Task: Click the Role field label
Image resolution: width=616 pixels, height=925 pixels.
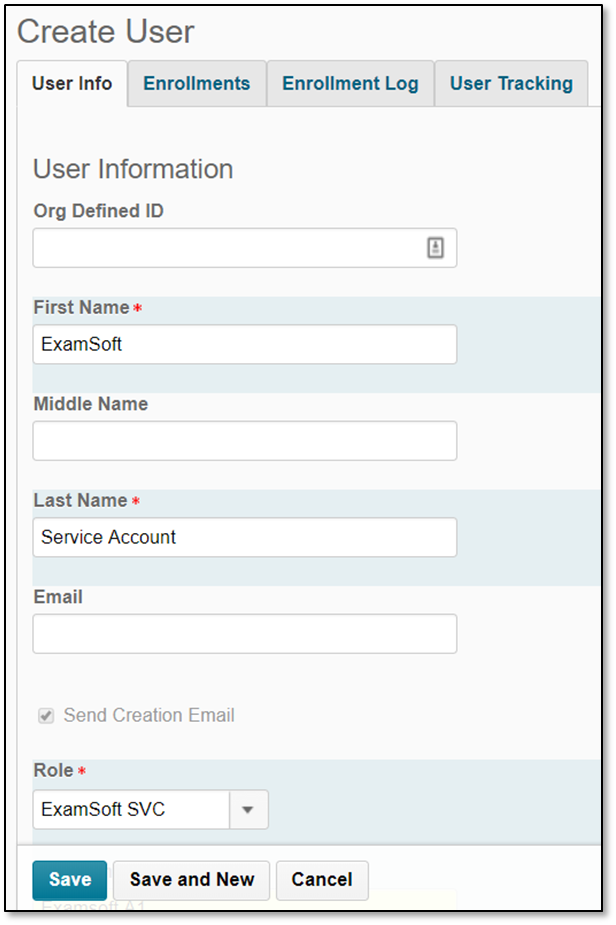Action: (x=54, y=770)
